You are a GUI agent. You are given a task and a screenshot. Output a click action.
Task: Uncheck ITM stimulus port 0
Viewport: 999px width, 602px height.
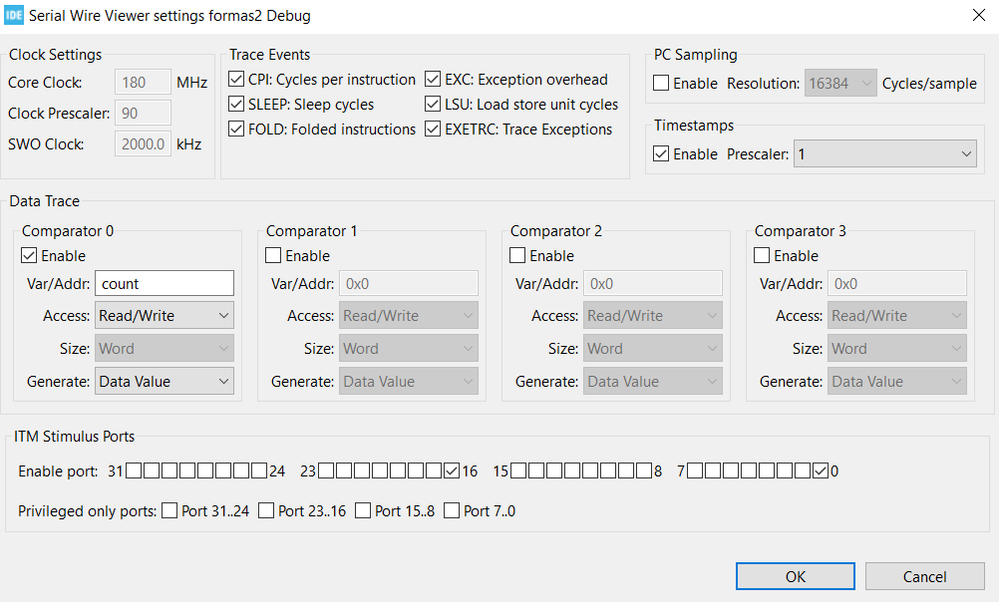821,471
